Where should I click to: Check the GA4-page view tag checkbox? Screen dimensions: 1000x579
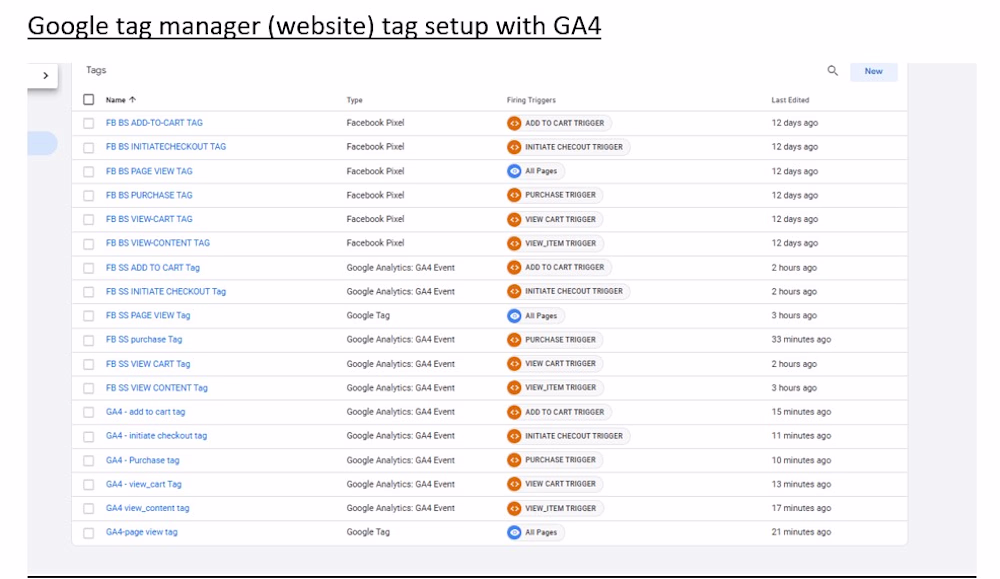coord(89,532)
